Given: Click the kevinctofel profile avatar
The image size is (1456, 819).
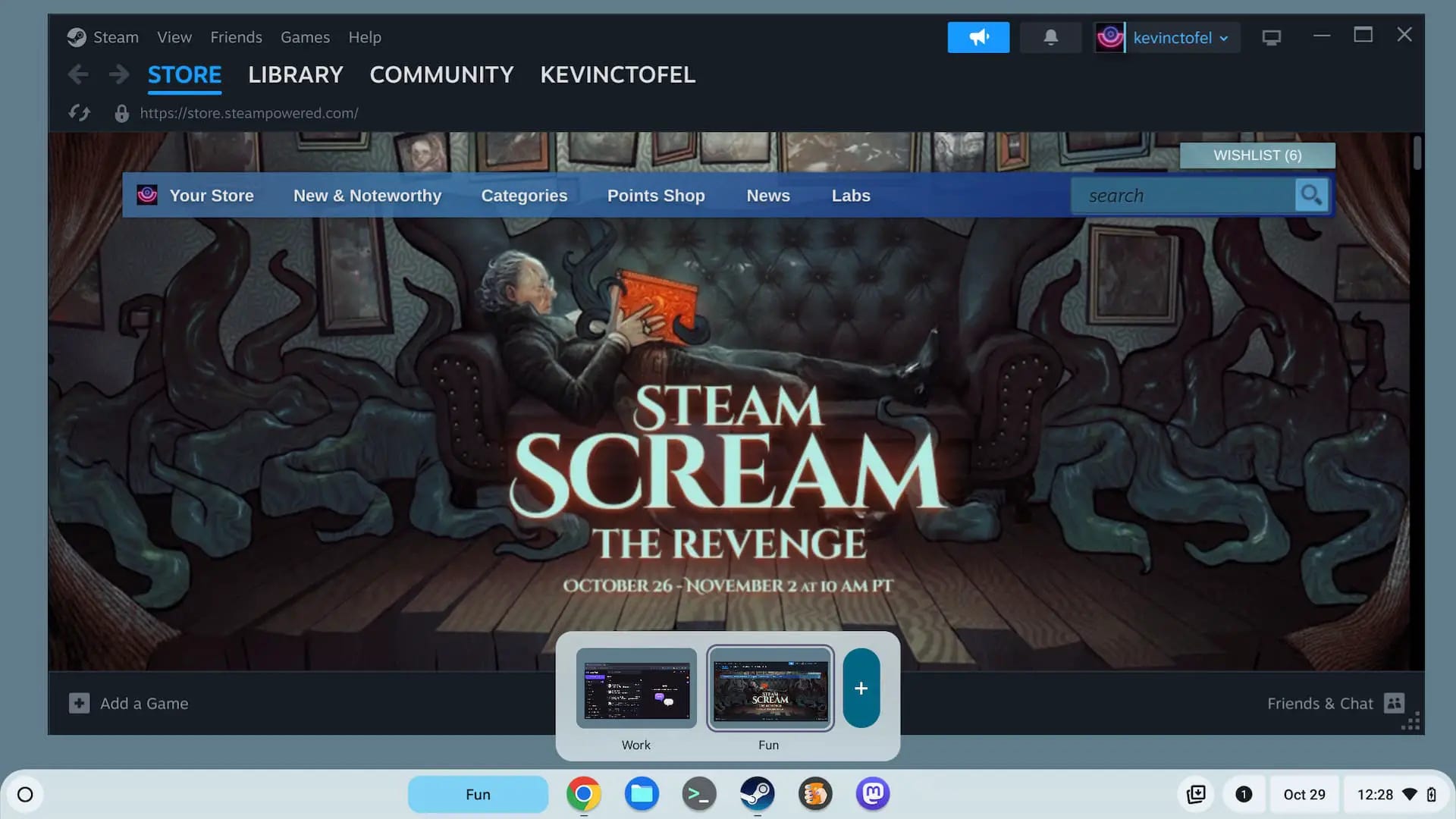Looking at the screenshot, I should [1110, 37].
